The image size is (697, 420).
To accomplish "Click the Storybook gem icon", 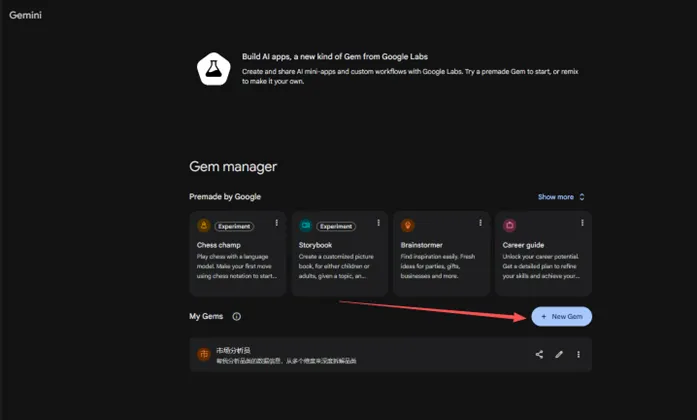I will click(305, 225).
